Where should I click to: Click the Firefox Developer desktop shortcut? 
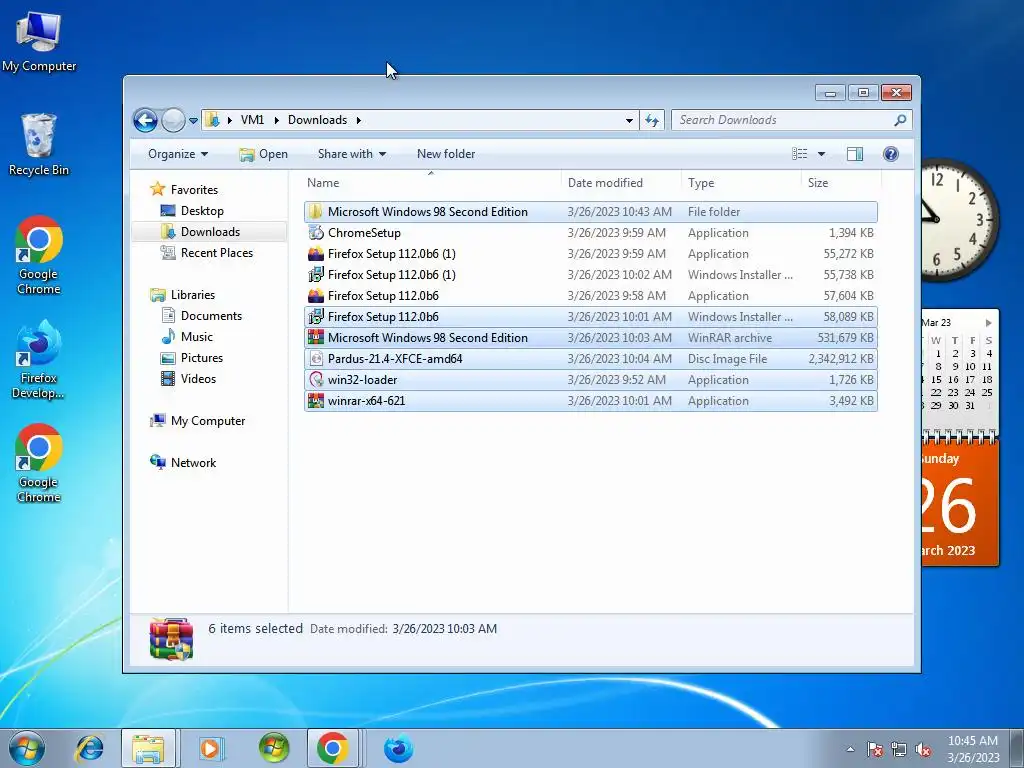pyautogui.click(x=39, y=359)
